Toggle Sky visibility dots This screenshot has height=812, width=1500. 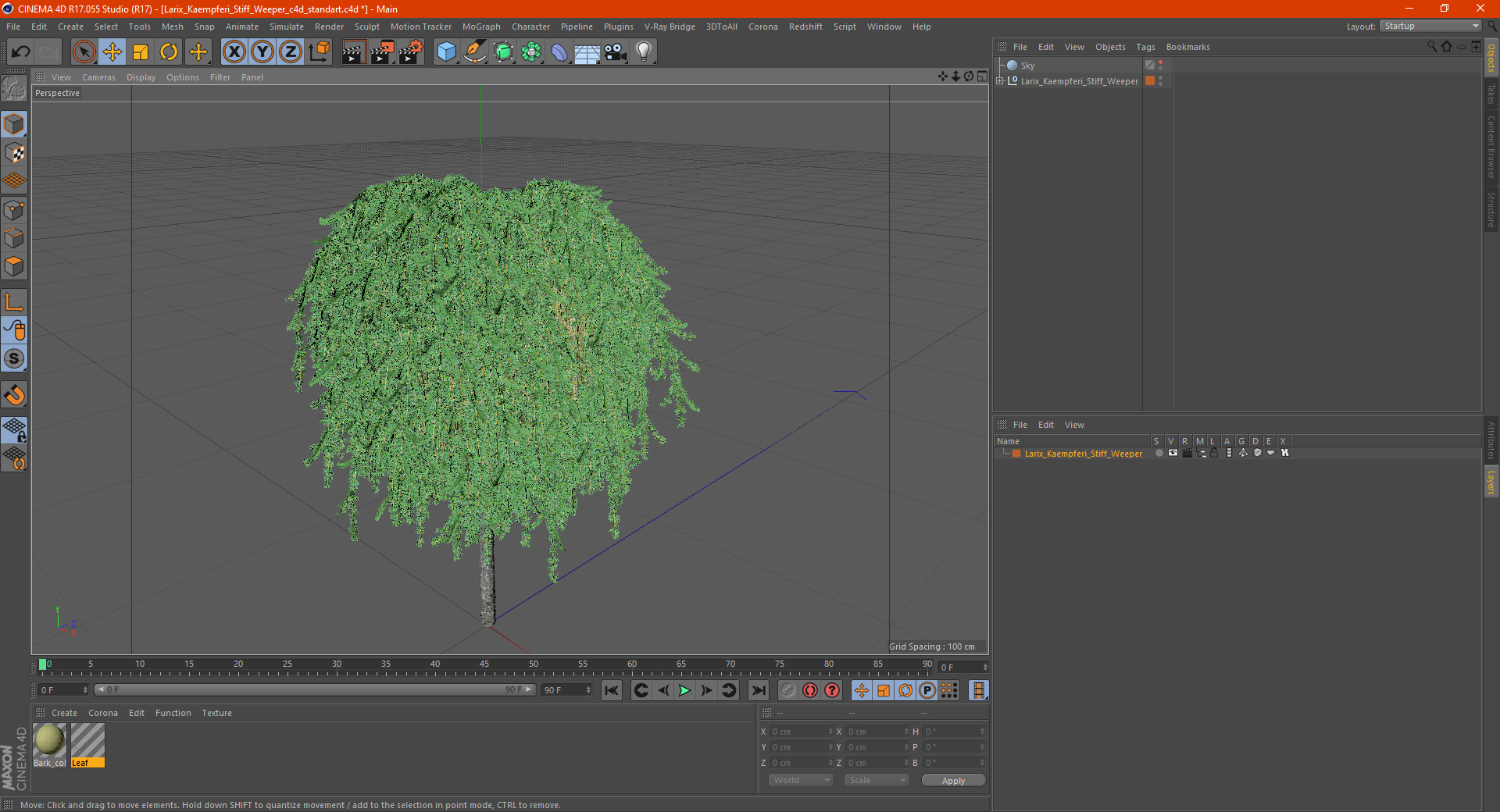[1161, 66]
